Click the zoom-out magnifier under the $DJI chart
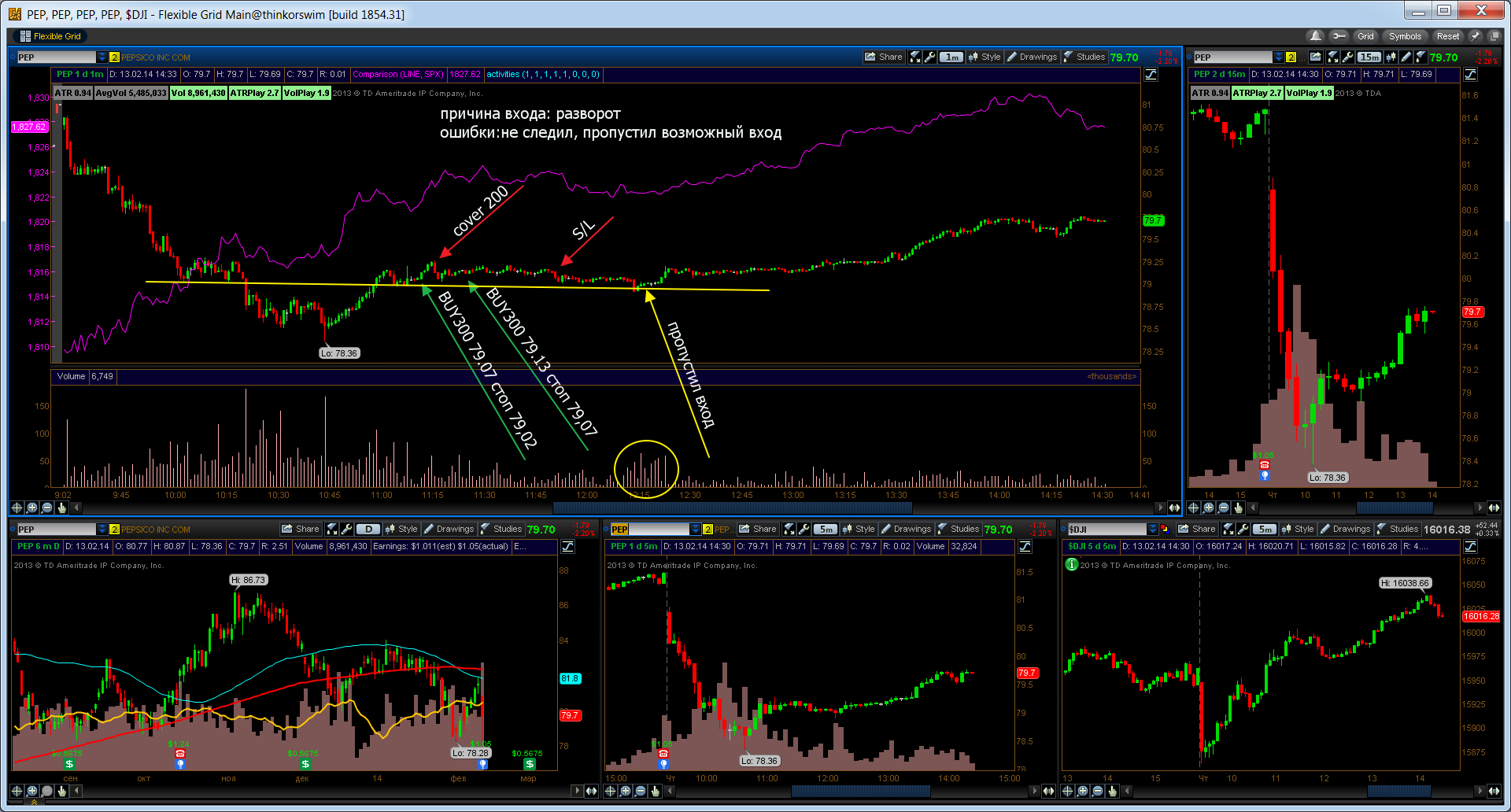The image size is (1511, 812). [x=1098, y=791]
